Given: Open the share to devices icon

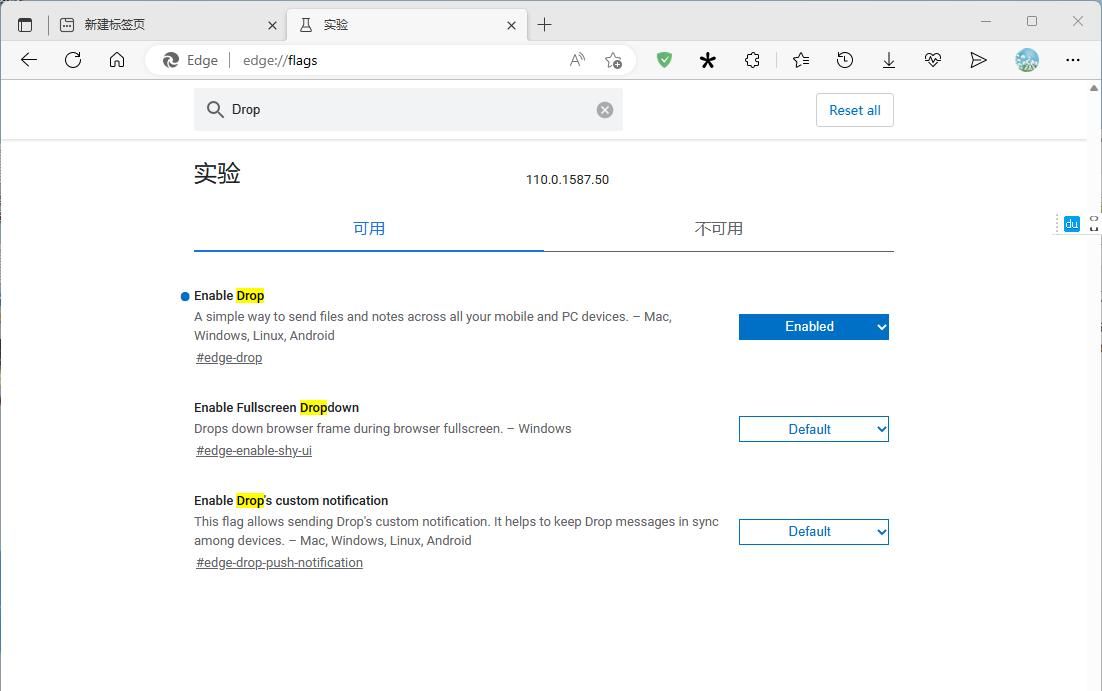Looking at the screenshot, I should (978, 60).
